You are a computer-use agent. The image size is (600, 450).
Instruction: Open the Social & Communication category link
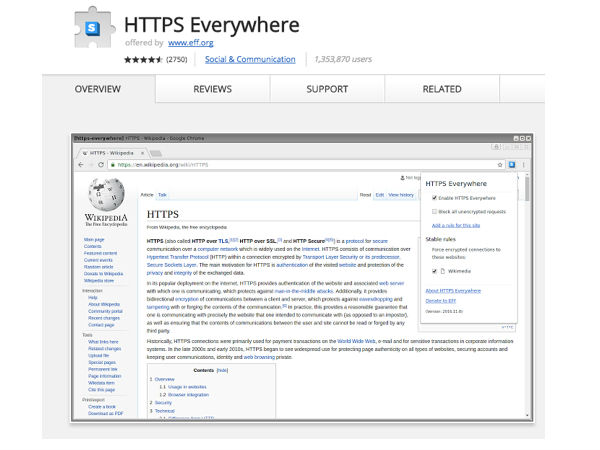pos(250,59)
